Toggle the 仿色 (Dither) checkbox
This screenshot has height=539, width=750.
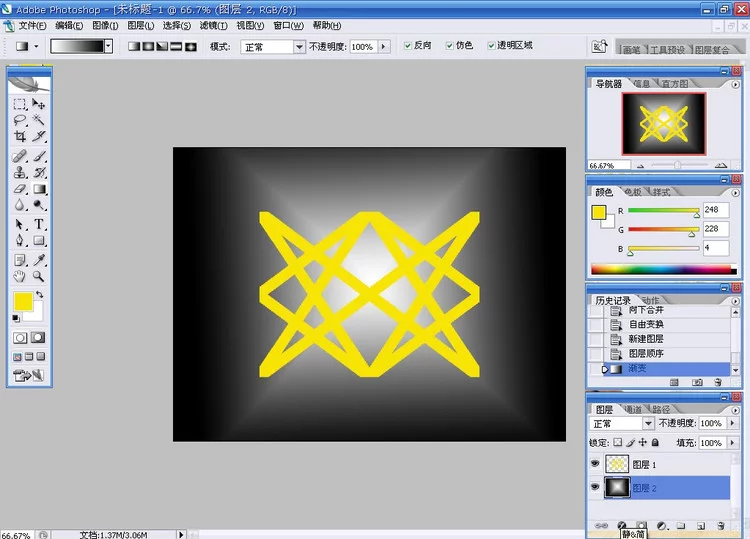pos(450,46)
